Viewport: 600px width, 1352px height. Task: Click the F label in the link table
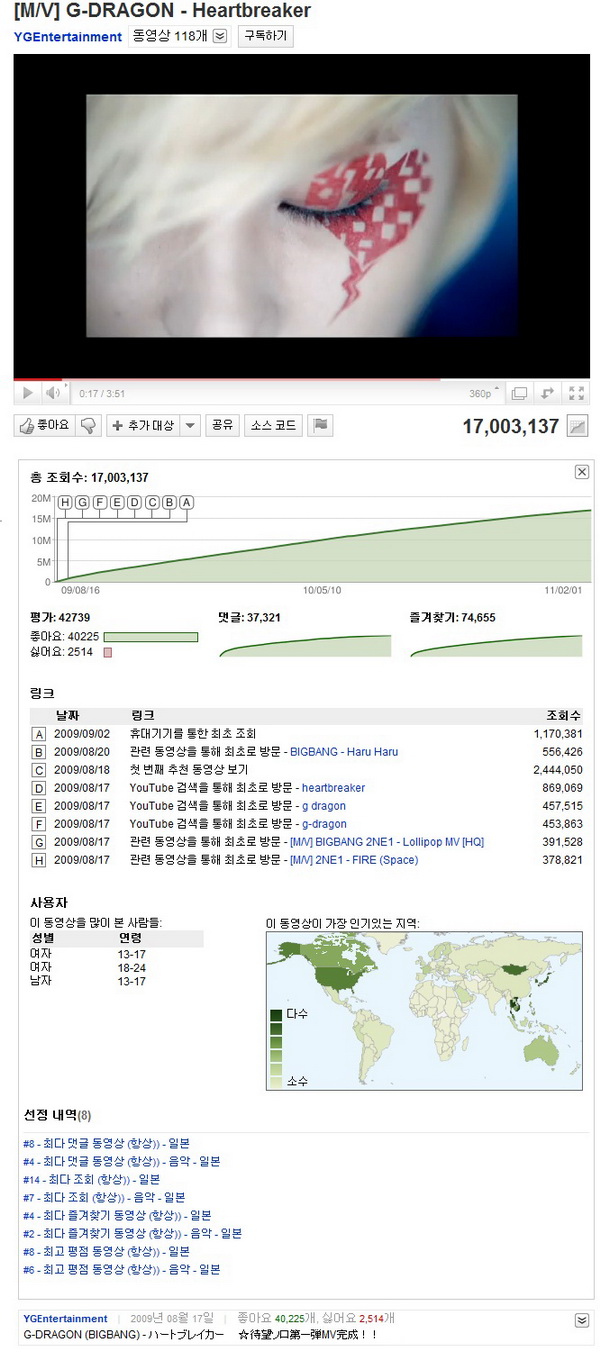click(39, 824)
